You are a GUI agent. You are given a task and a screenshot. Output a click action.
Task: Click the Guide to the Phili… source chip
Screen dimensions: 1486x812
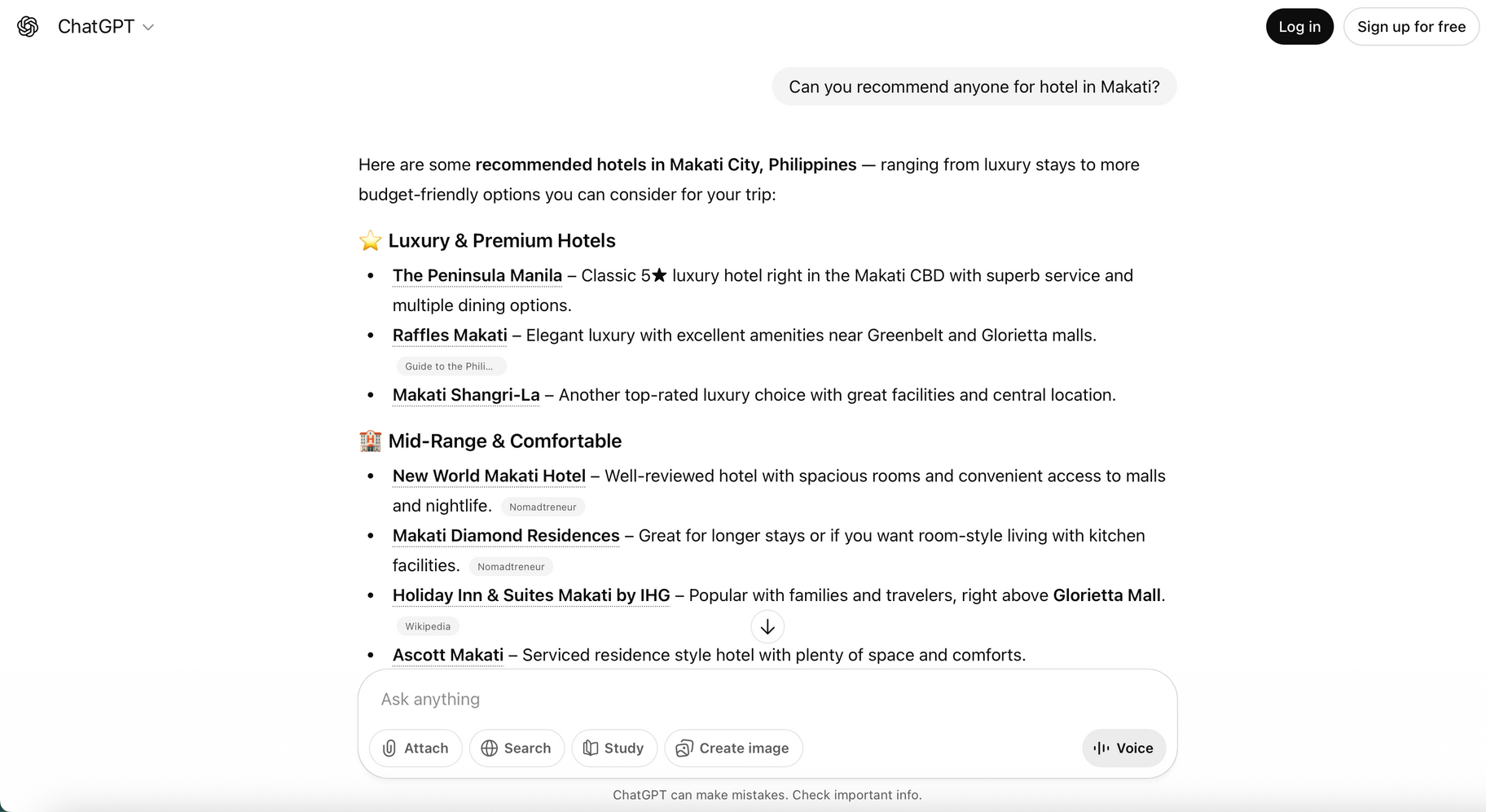(450, 366)
